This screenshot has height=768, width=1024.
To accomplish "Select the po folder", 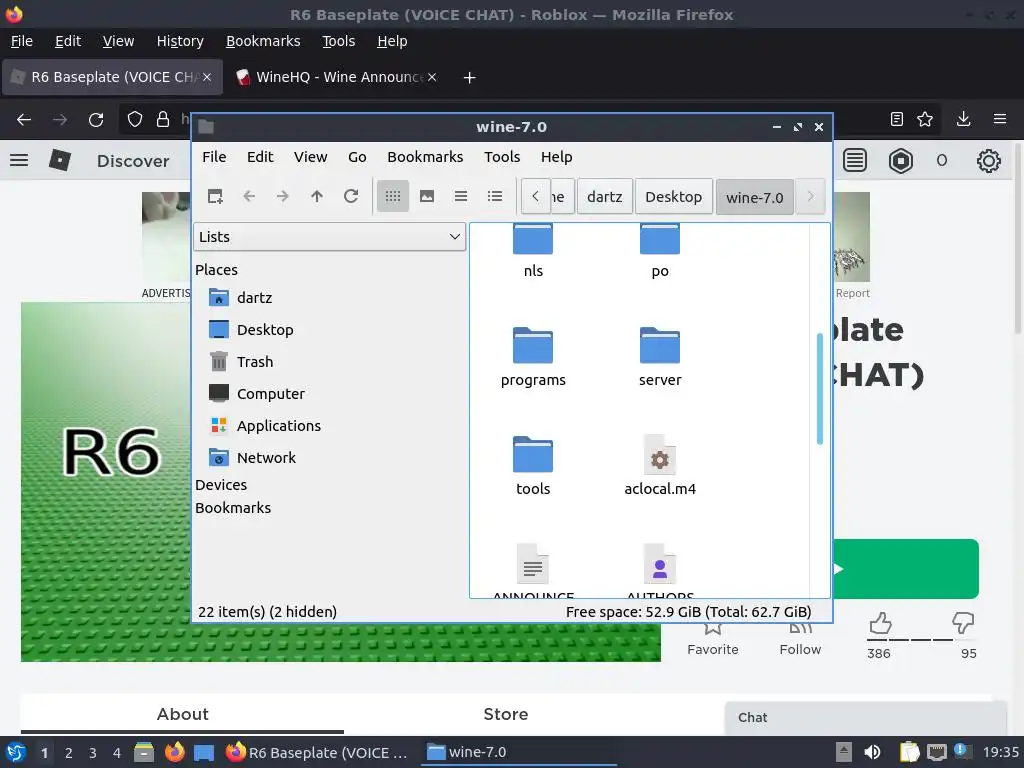I will pyautogui.click(x=660, y=251).
